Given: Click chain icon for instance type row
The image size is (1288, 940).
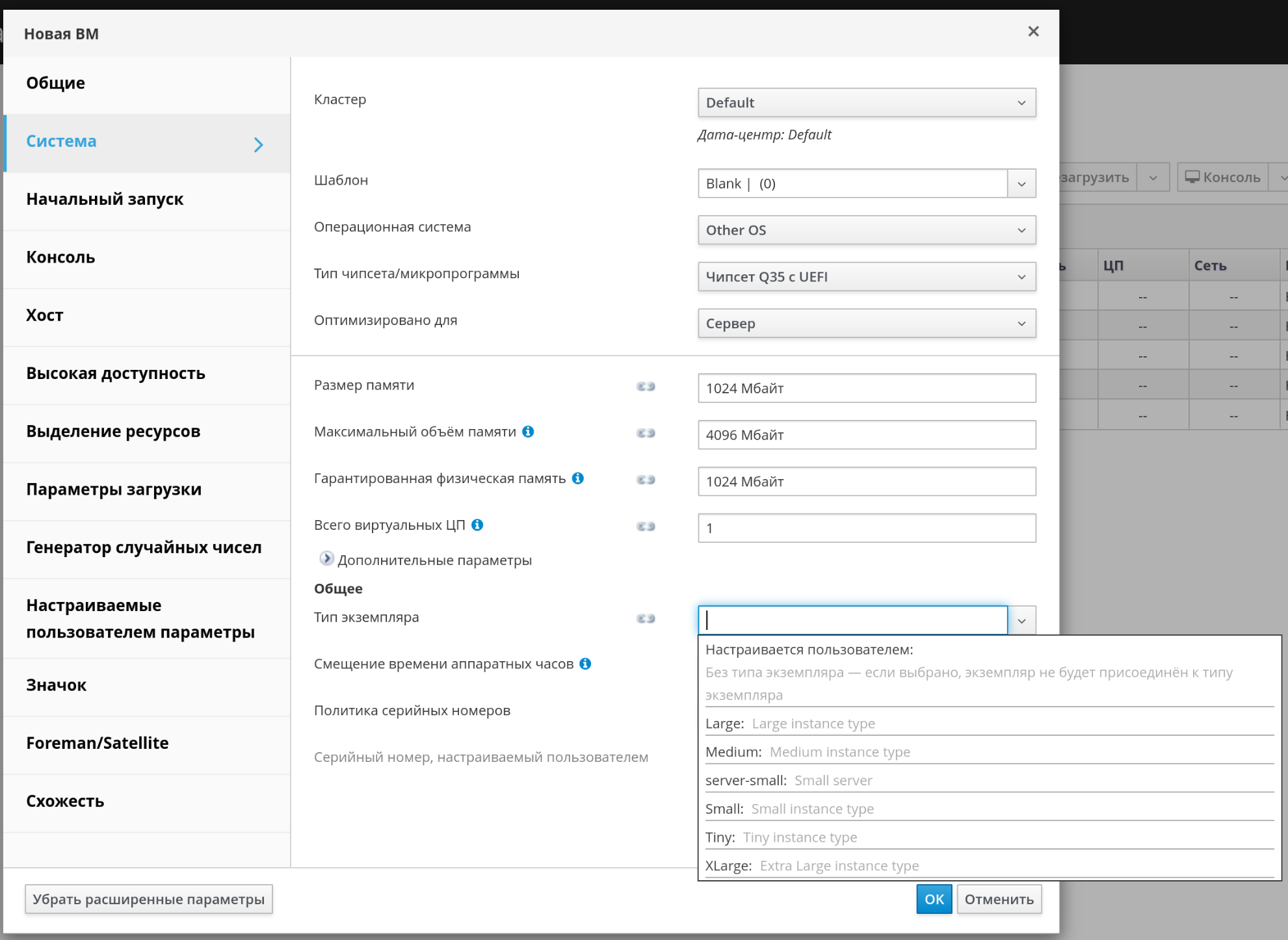Looking at the screenshot, I should point(646,618).
